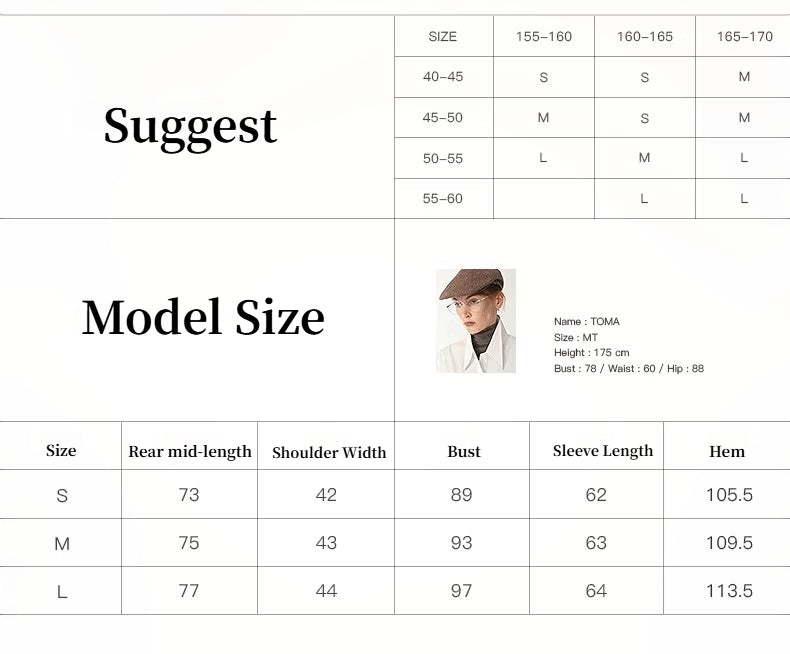Click the "Shoulder Width" column header
Viewport: 790px width, 654px height.
[x=329, y=453]
